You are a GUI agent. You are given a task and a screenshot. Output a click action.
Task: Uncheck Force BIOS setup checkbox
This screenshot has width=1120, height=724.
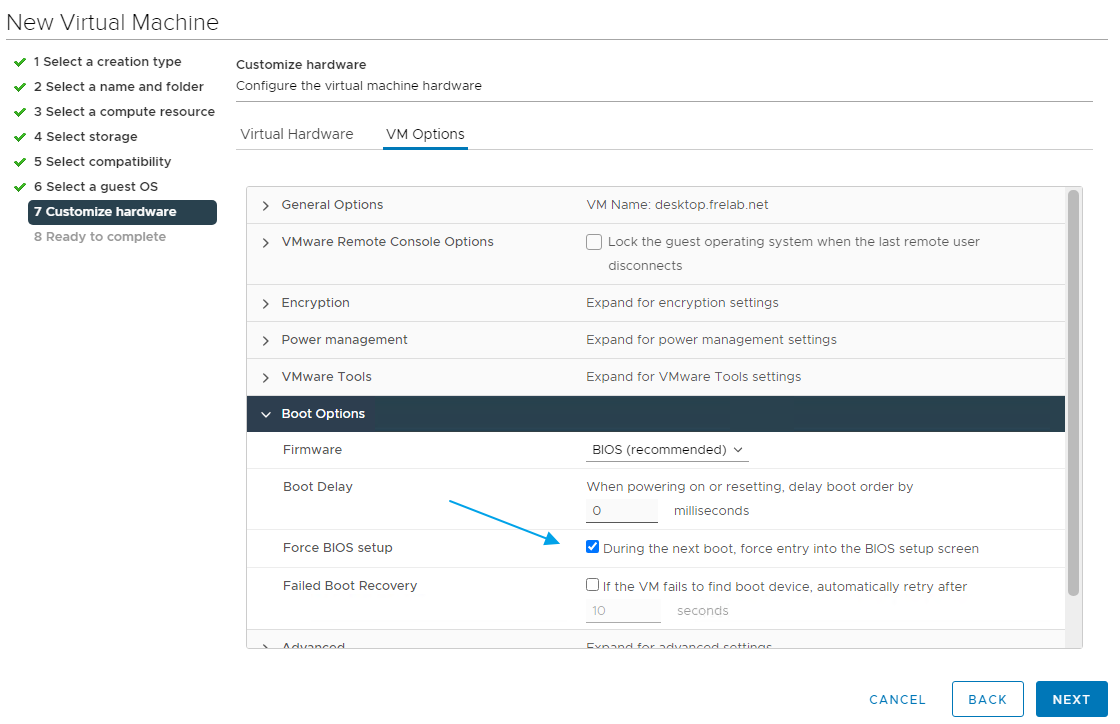coord(593,547)
